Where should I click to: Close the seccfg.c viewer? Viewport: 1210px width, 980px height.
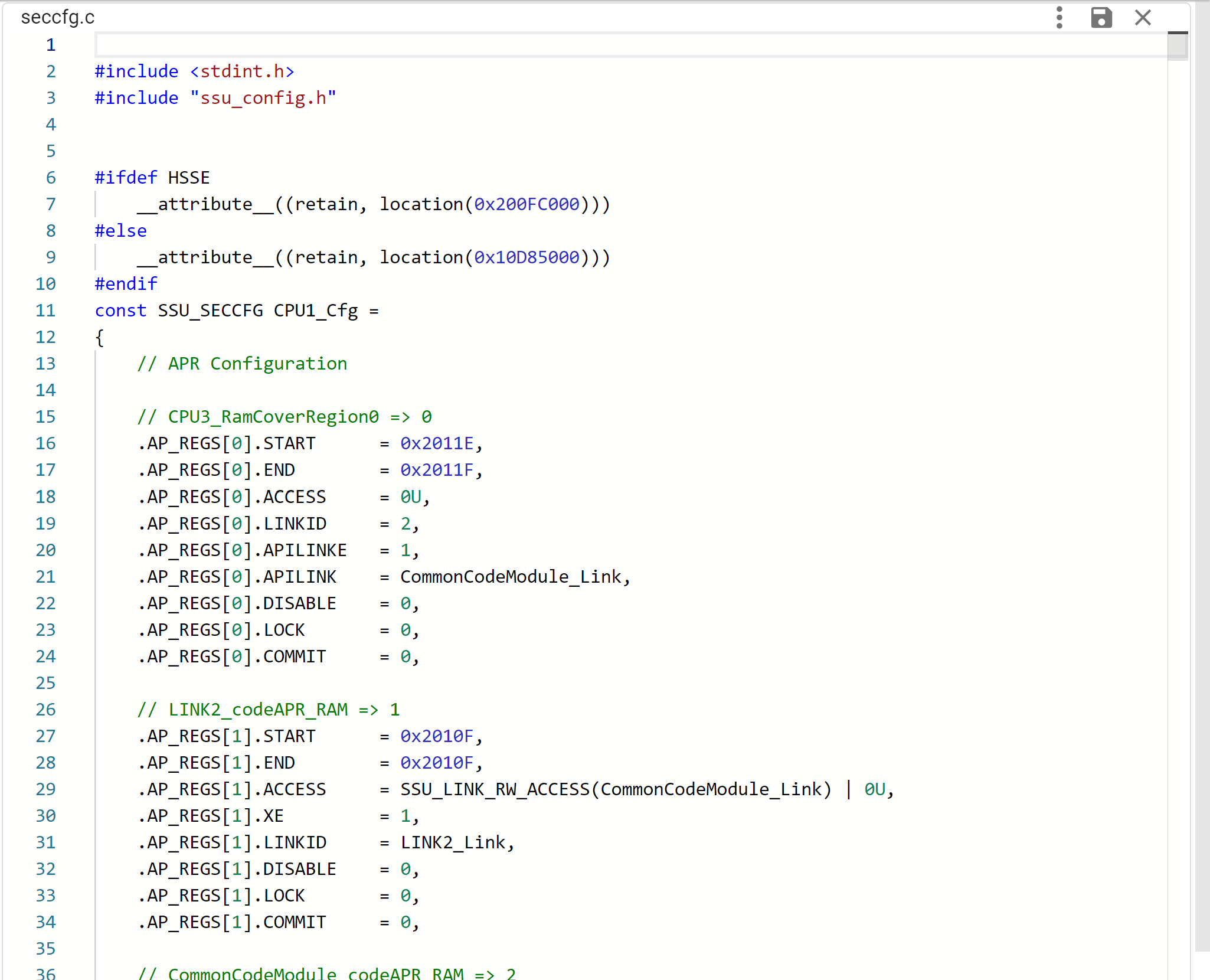[1143, 18]
